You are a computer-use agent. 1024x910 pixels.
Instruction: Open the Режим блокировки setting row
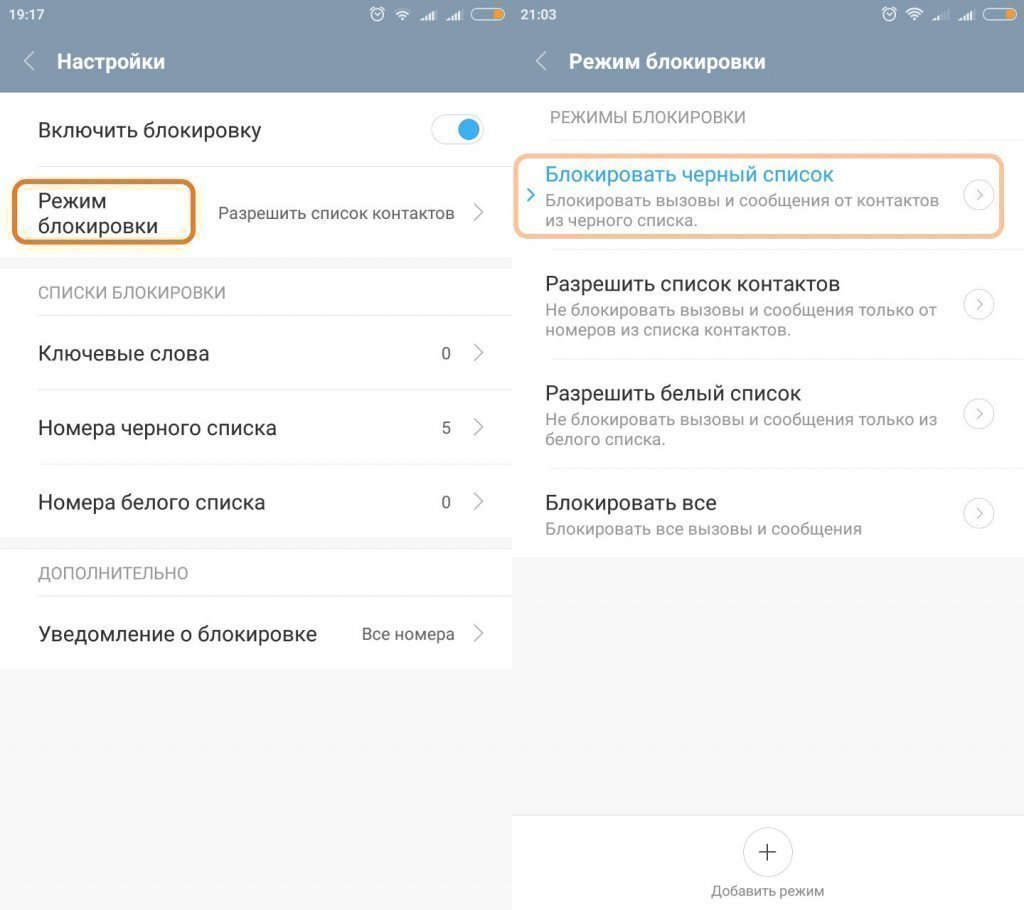pos(256,213)
